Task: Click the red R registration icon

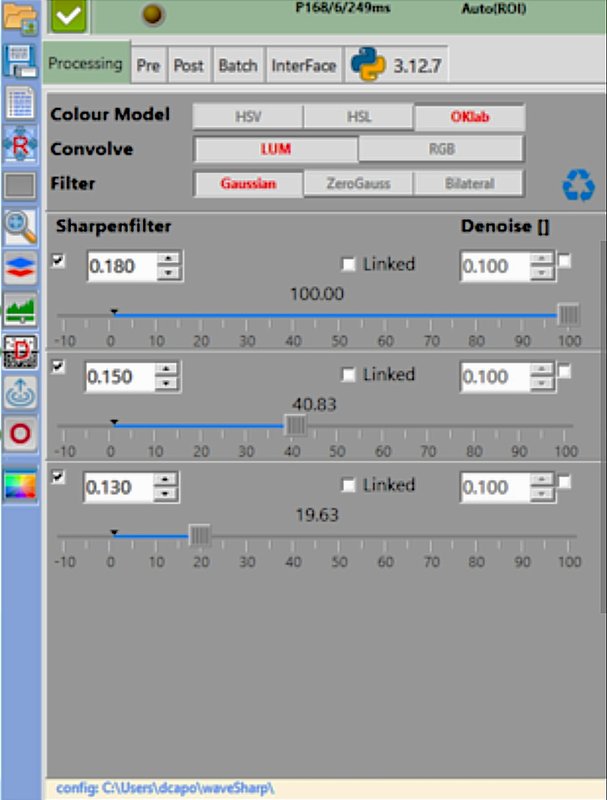Action: (20, 145)
